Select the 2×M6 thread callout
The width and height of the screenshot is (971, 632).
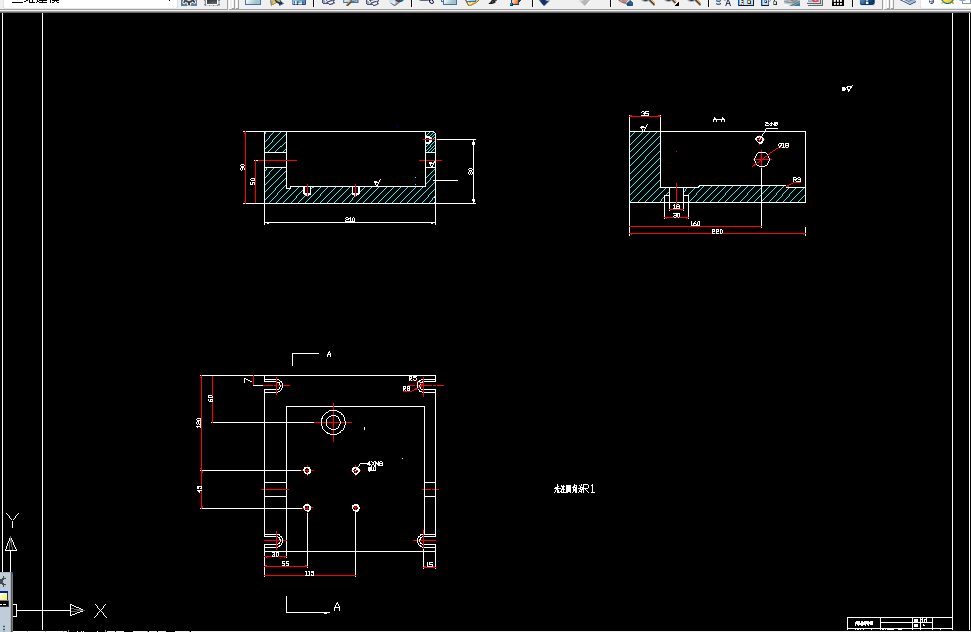(x=771, y=124)
